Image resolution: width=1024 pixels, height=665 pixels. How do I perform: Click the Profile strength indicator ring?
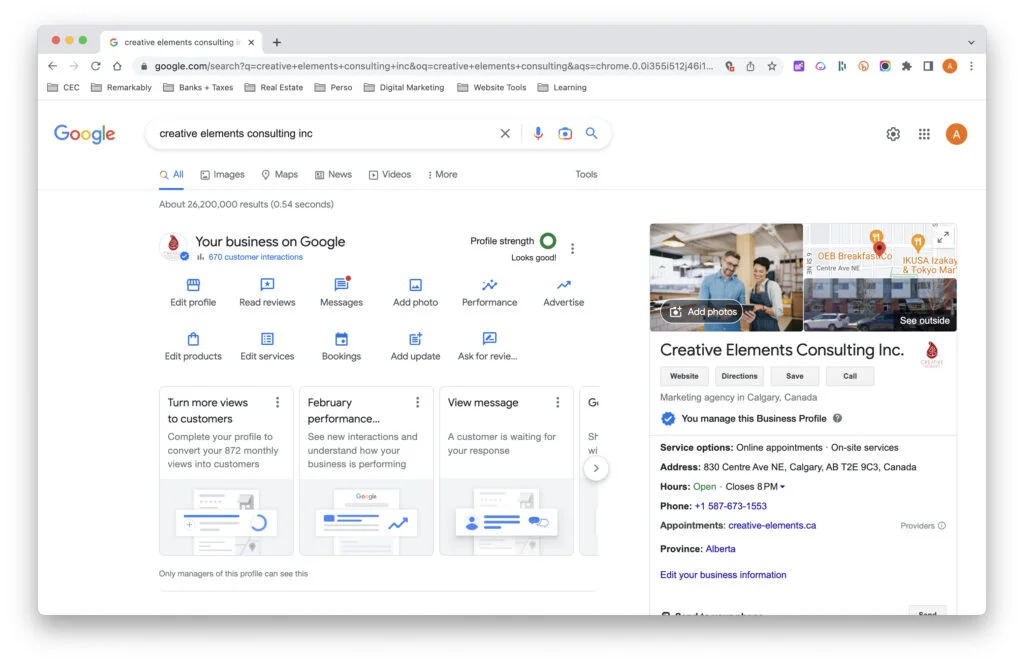pyautogui.click(x=548, y=241)
